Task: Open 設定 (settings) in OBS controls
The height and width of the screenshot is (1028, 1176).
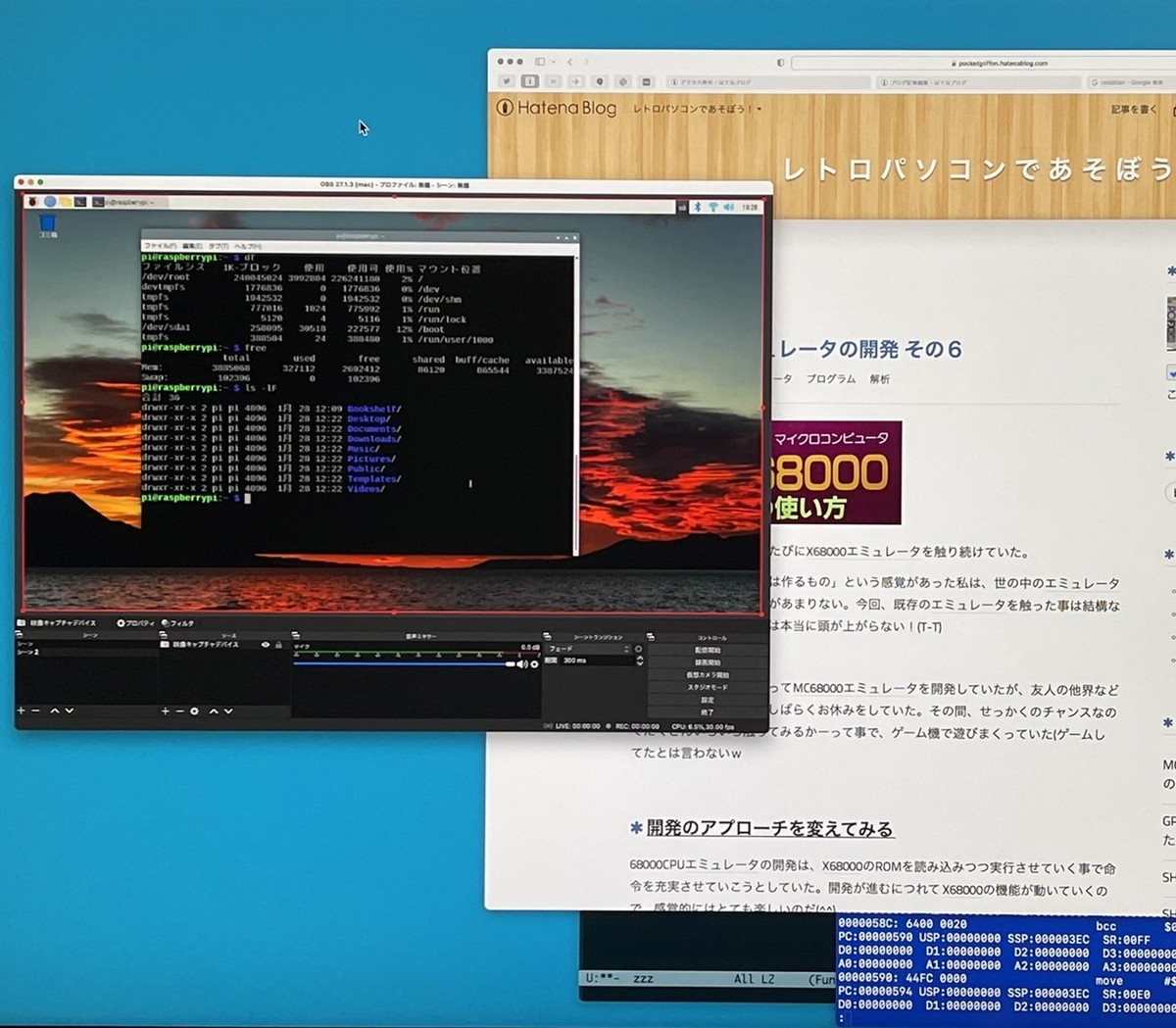Action: click(x=709, y=700)
